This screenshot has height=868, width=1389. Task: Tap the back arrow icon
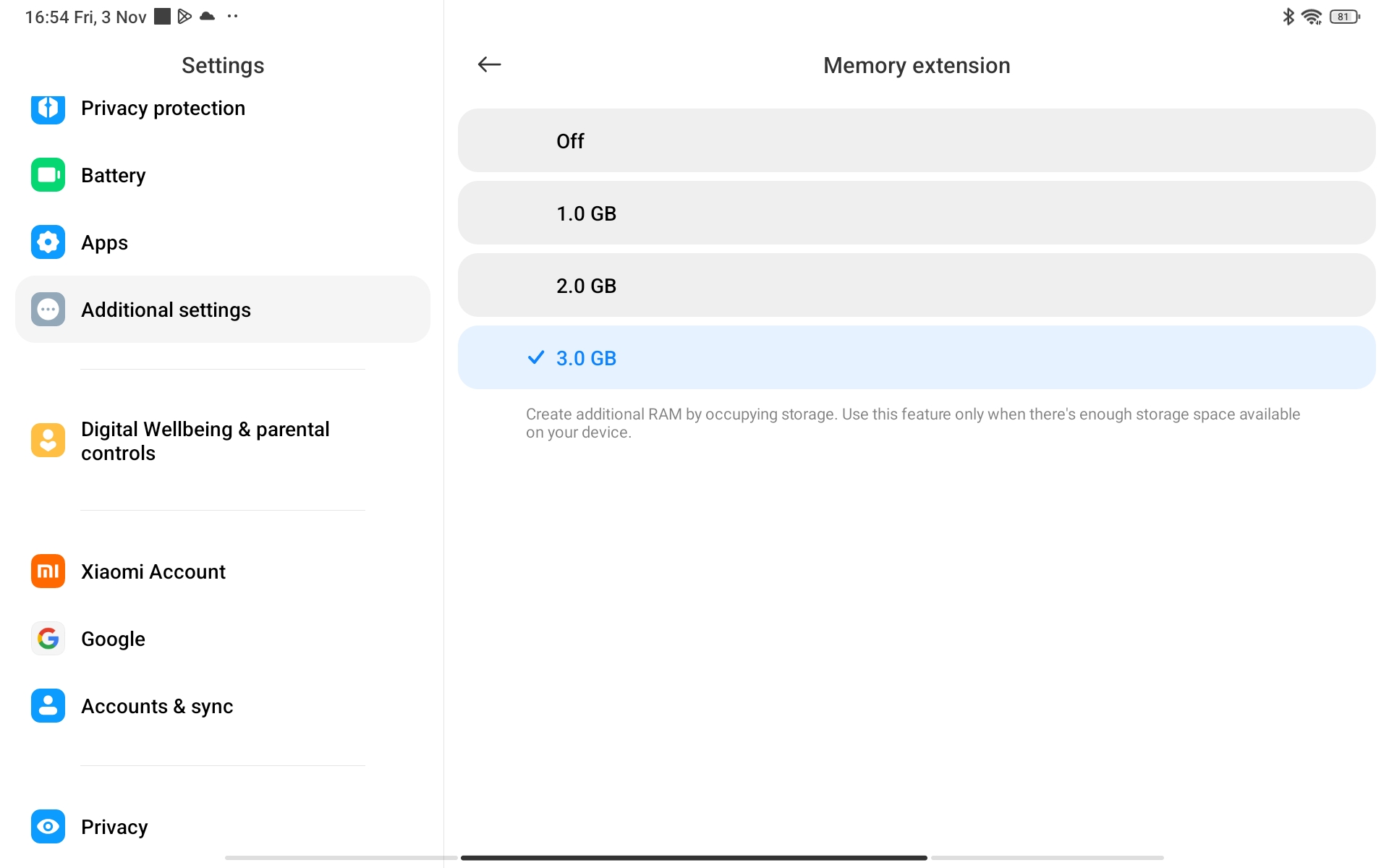(489, 65)
